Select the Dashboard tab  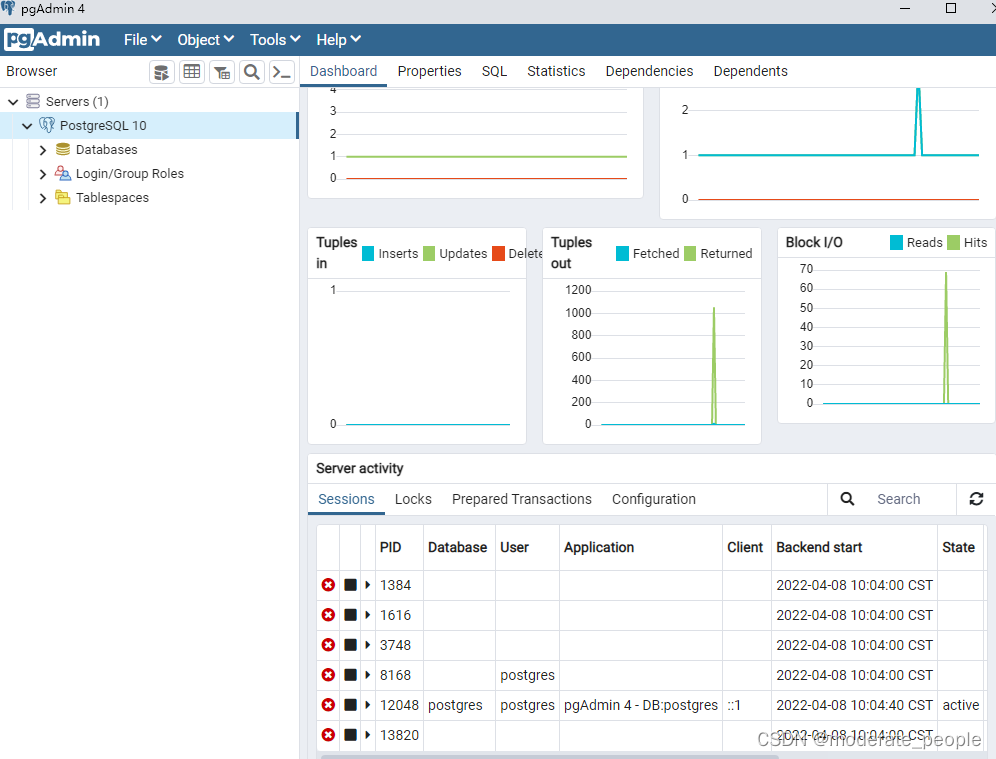point(344,71)
